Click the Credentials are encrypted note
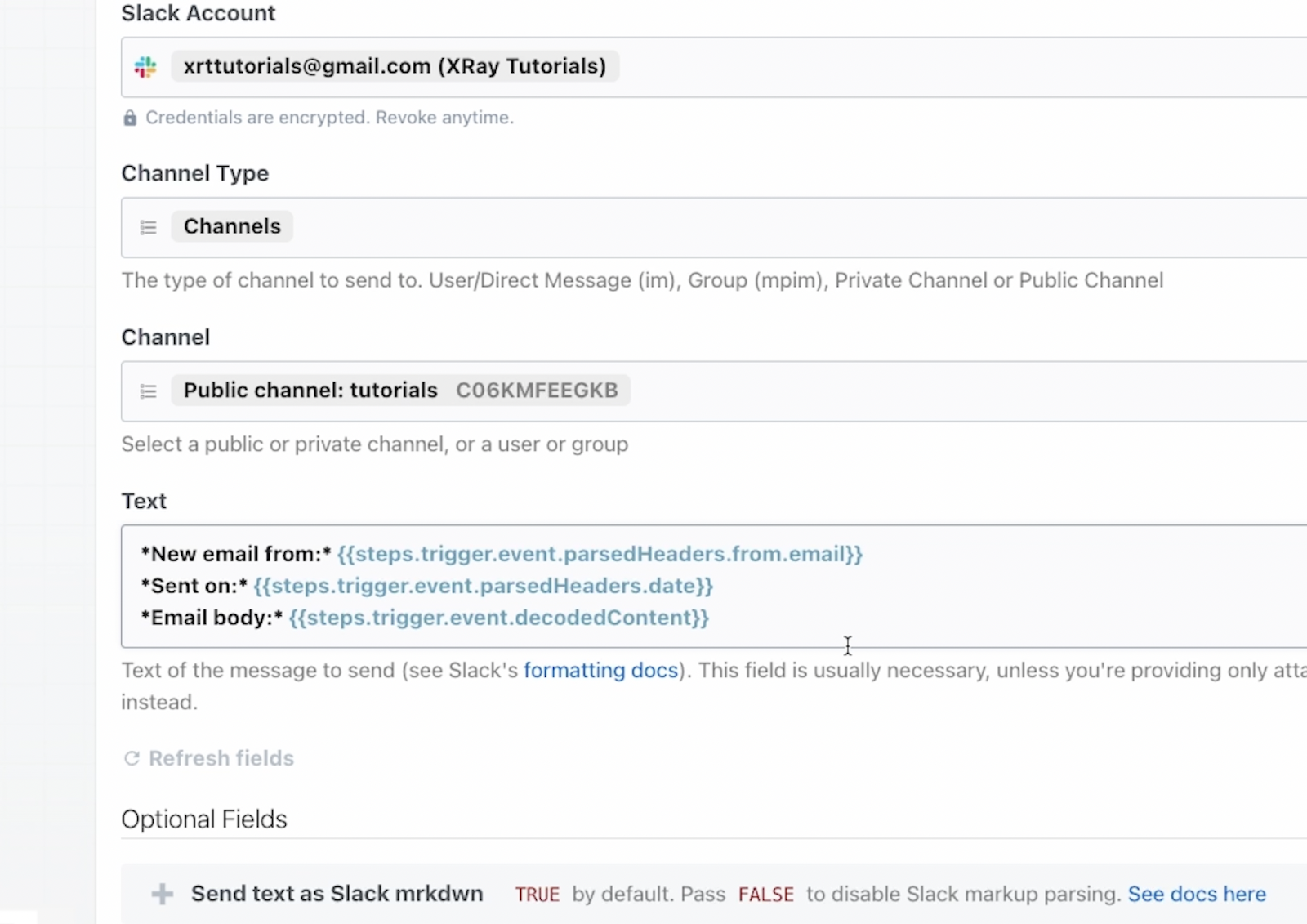1307x924 pixels. [x=330, y=118]
